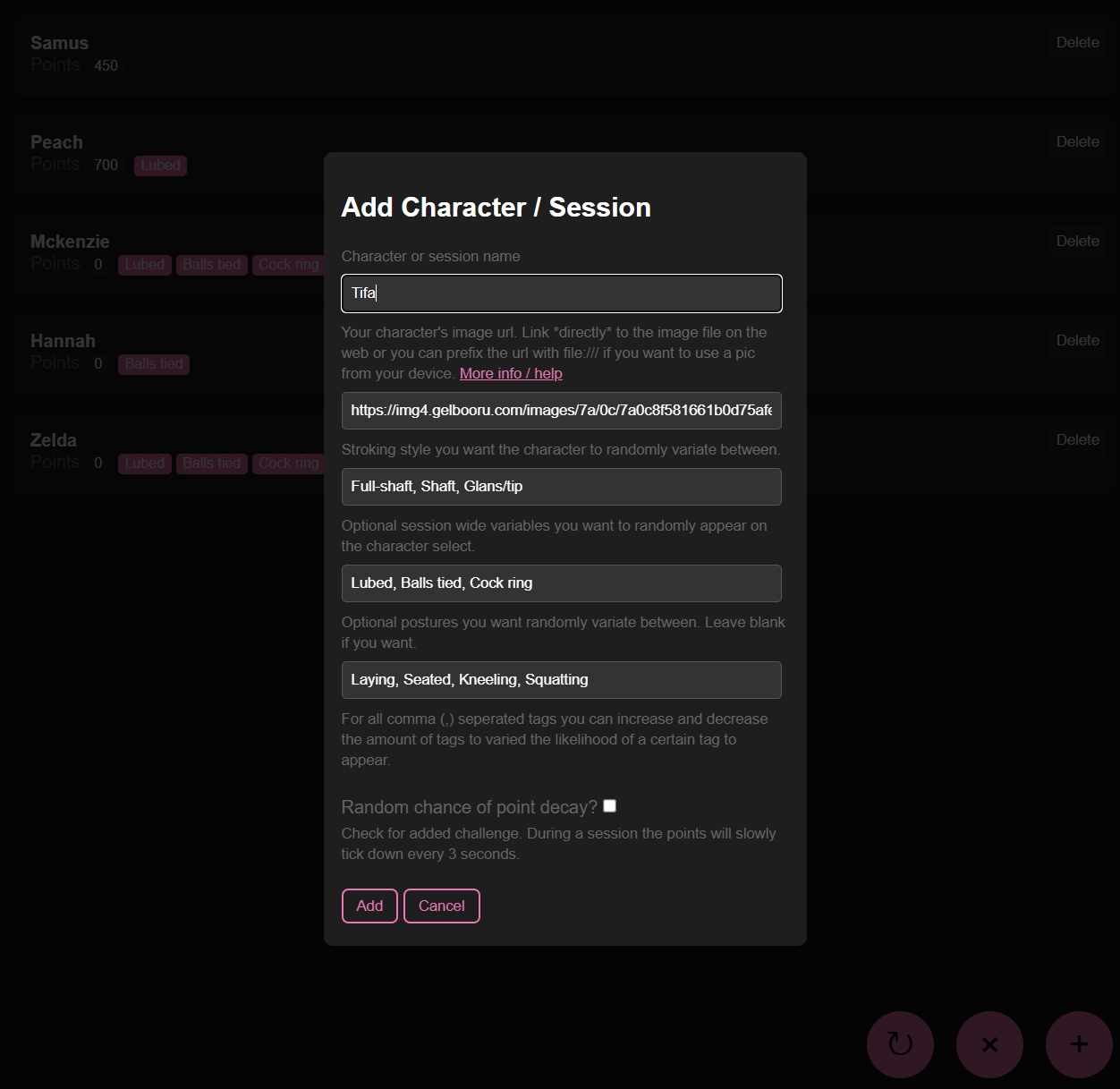The width and height of the screenshot is (1120, 1089).
Task: Click the image URL input field
Action: pyautogui.click(x=562, y=411)
